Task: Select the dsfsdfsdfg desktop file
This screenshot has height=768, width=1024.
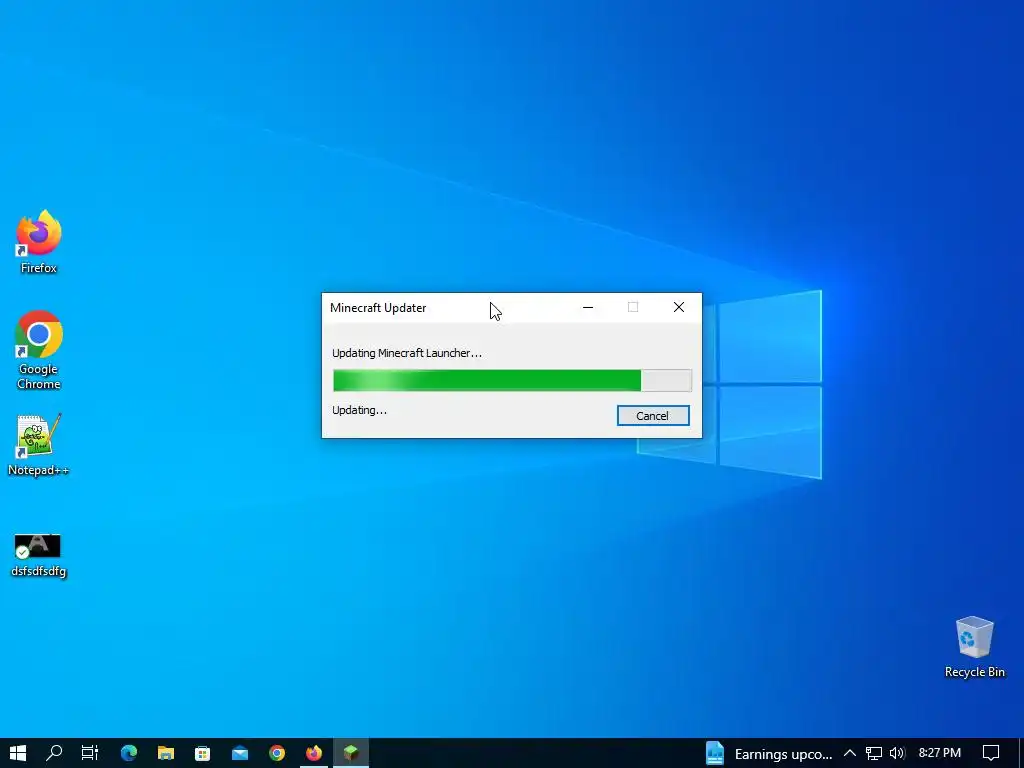Action: tap(39, 555)
